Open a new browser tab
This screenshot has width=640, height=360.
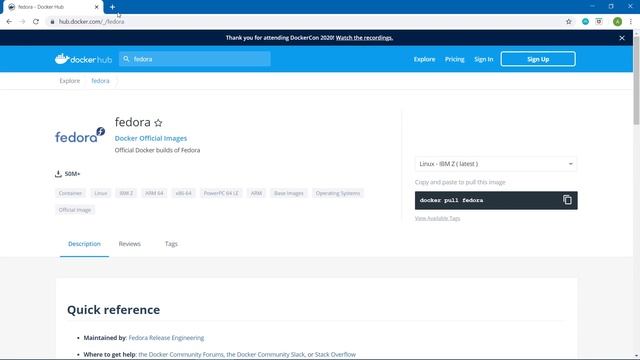[112, 7]
